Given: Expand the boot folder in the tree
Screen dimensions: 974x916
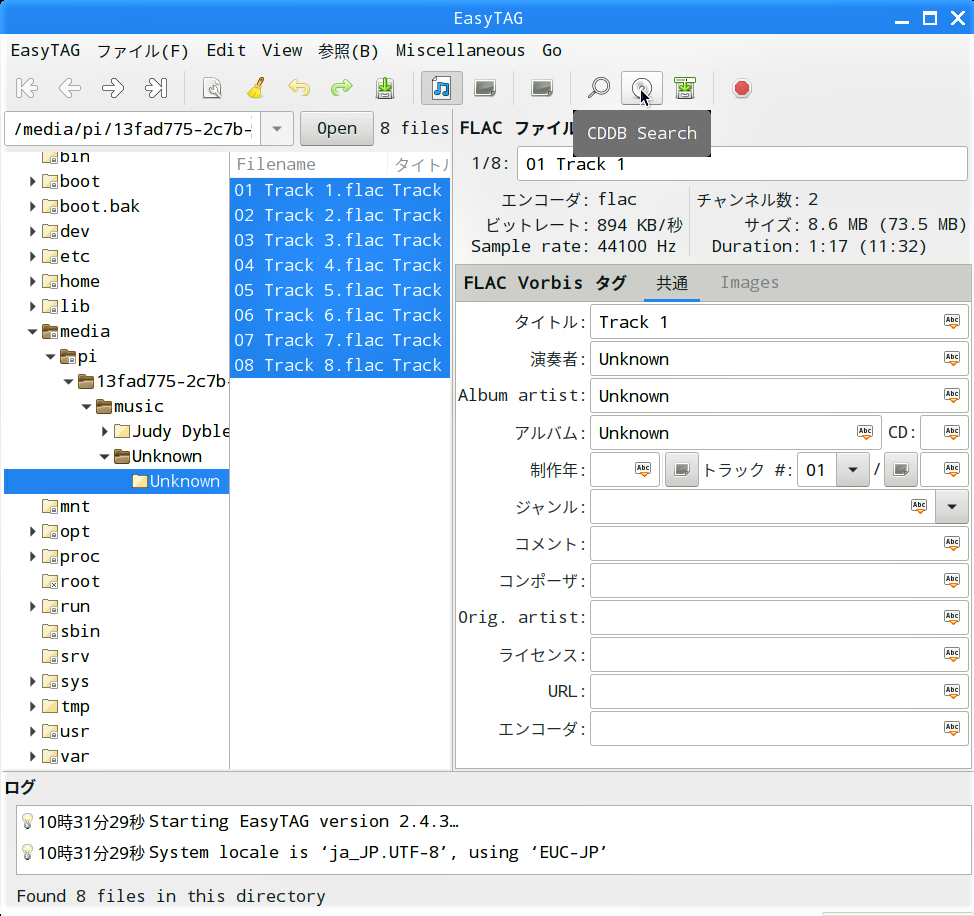Looking at the screenshot, I should point(32,181).
